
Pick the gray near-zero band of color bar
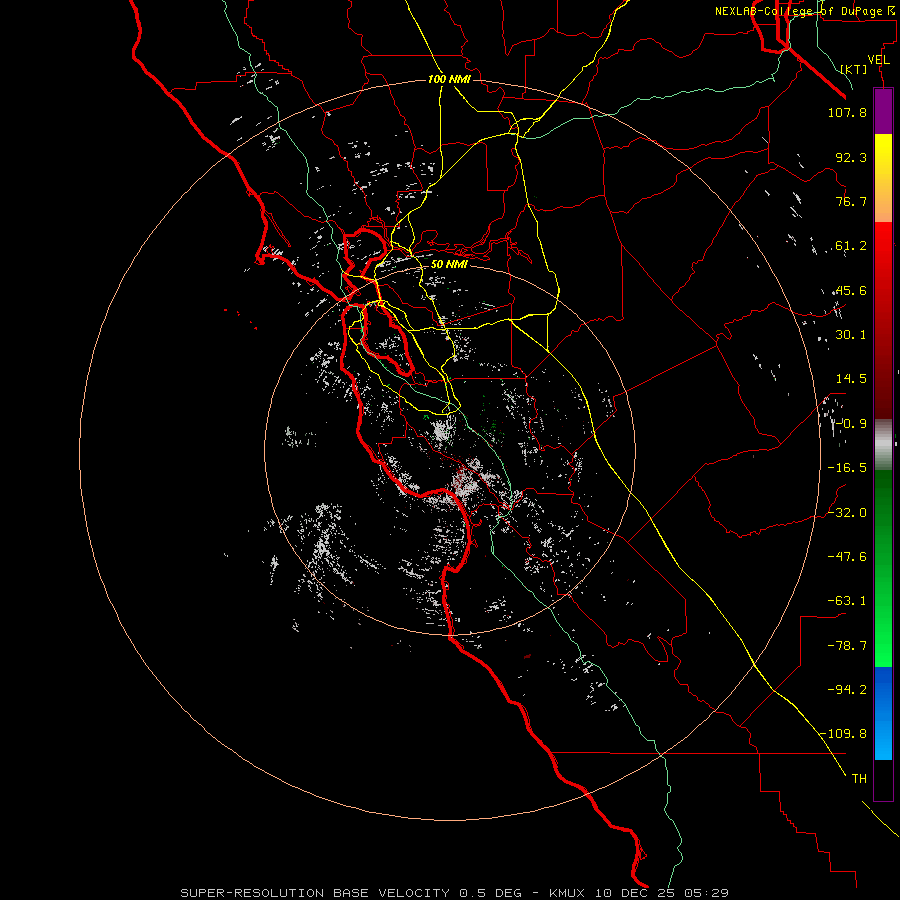(x=883, y=445)
